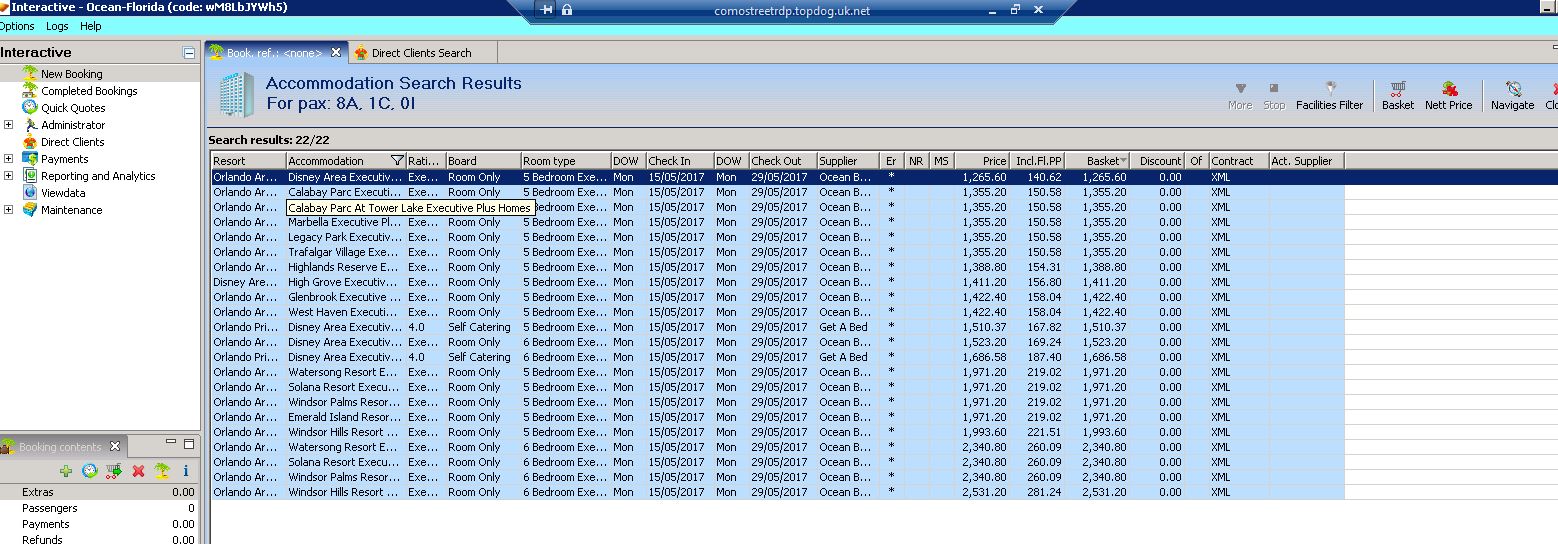The image size is (1558, 544).
Task: Click the clock icon in Booking contents toolbar
Action: tap(90, 471)
